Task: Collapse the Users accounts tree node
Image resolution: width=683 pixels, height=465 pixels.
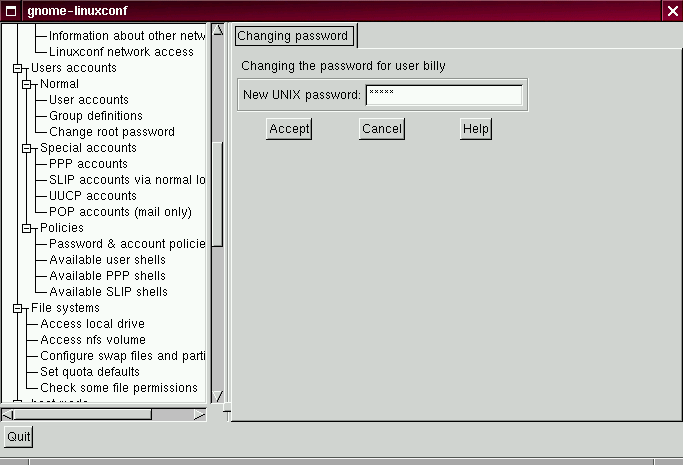Action: pyautogui.click(x=17, y=69)
